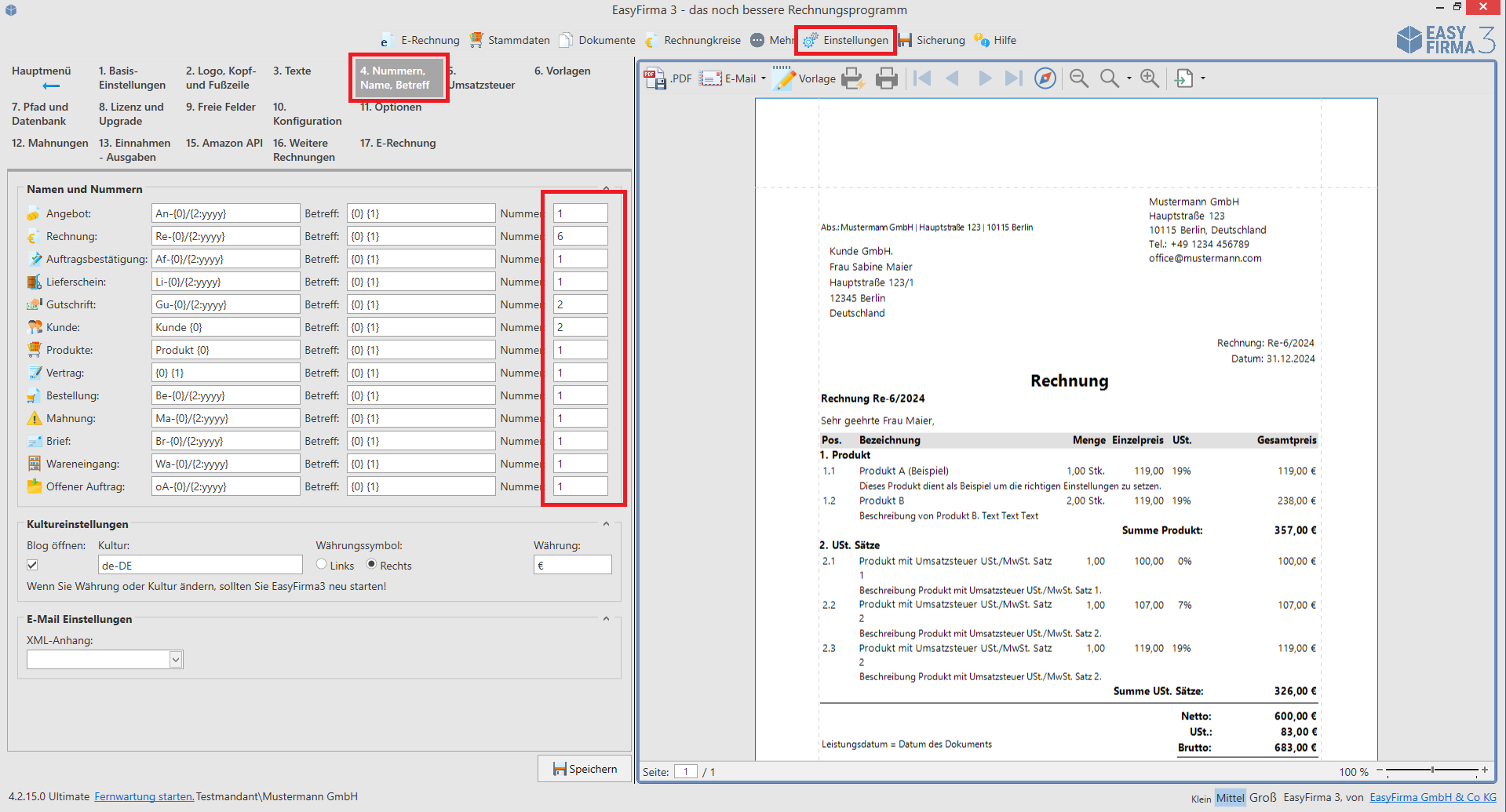Click the slider minus end
The width and height of the screenshot is (1506, 812).
pyautogui.click(x=1380, y=770)
